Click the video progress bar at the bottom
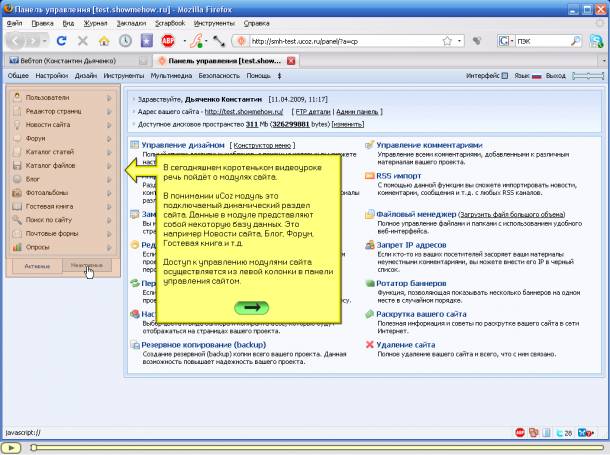 (x=319, y=448)
